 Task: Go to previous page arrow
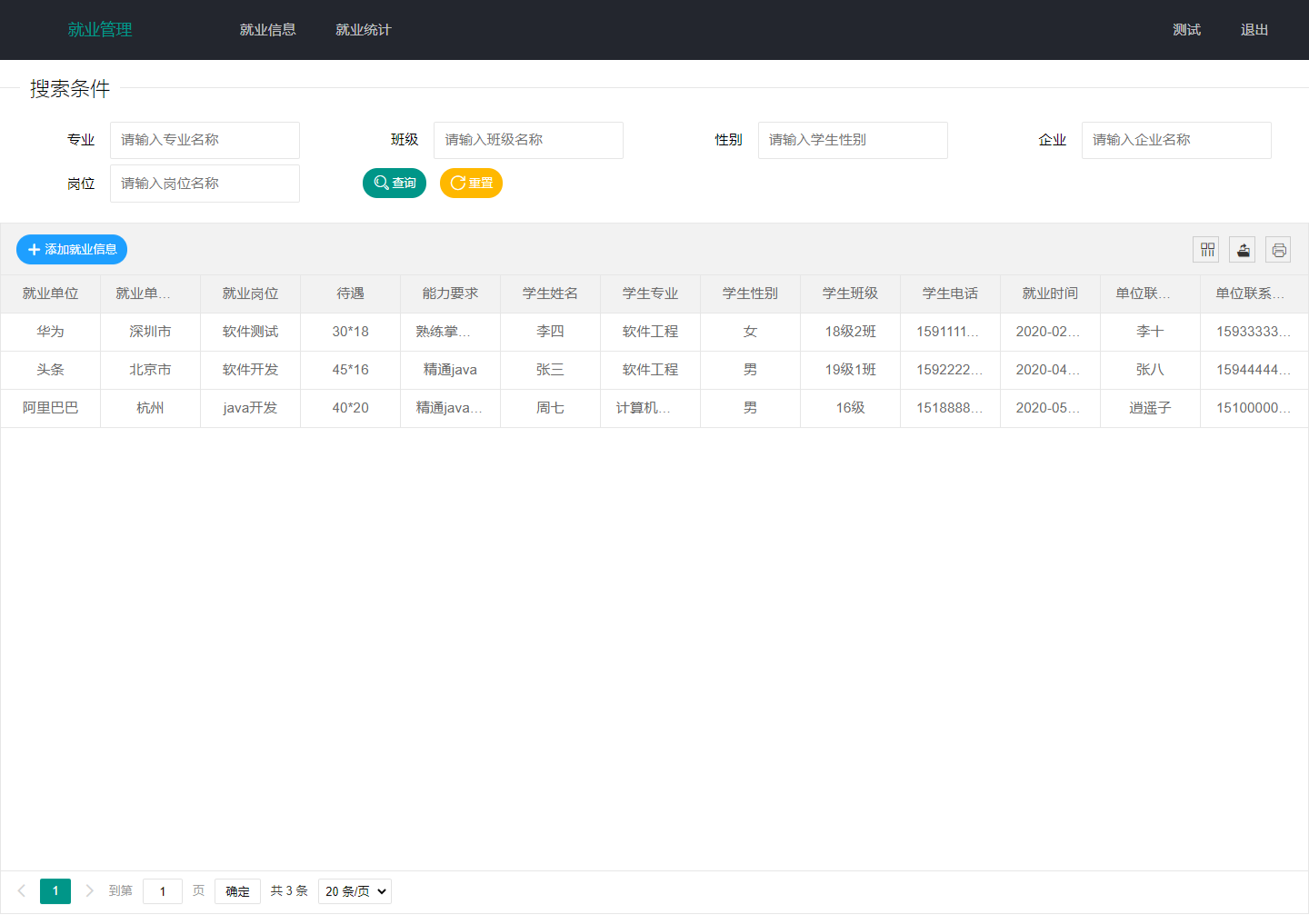coord(22,891)
